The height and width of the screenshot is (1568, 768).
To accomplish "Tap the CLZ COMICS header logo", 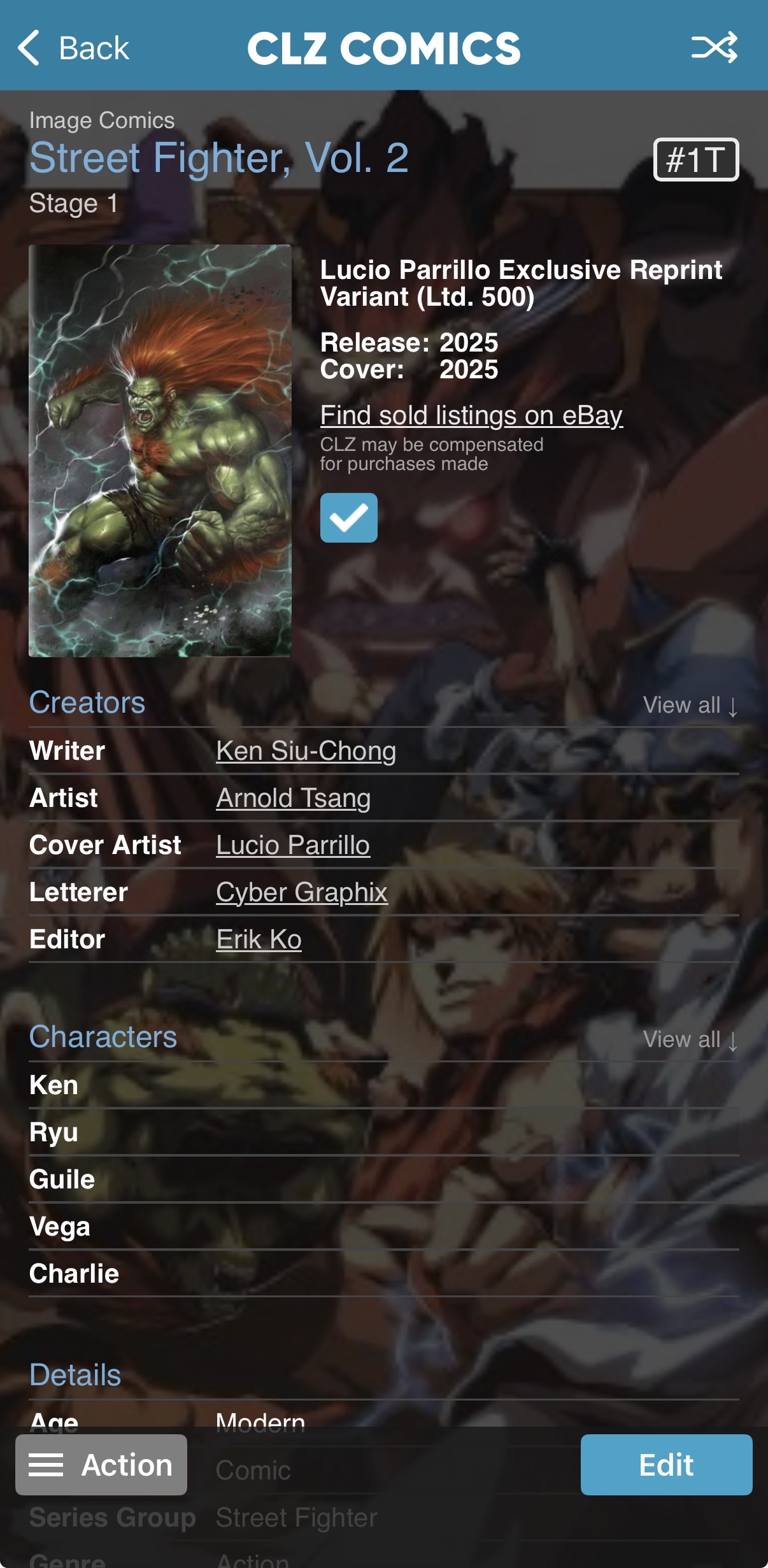I will point(384,48).
